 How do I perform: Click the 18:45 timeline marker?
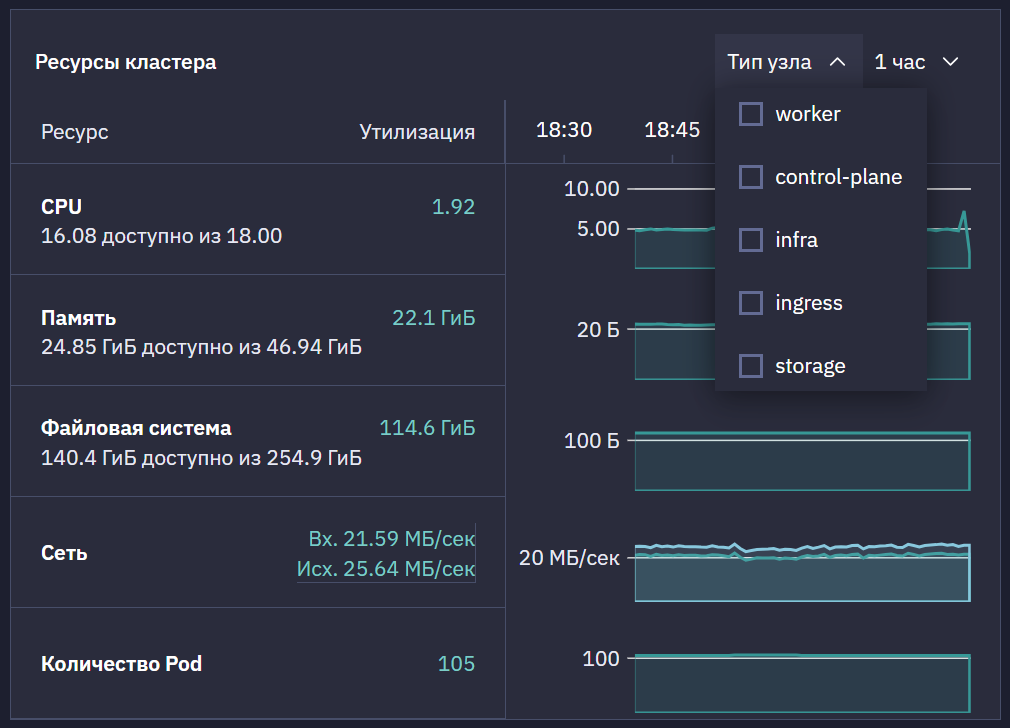[672, 130]
